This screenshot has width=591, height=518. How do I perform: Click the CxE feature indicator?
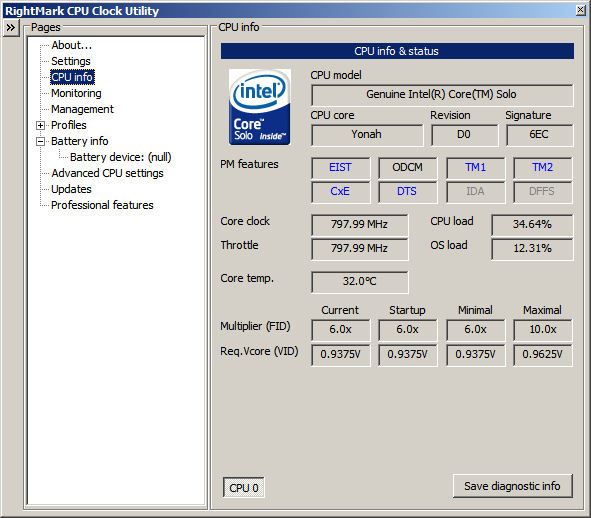[x=340, y=192]
